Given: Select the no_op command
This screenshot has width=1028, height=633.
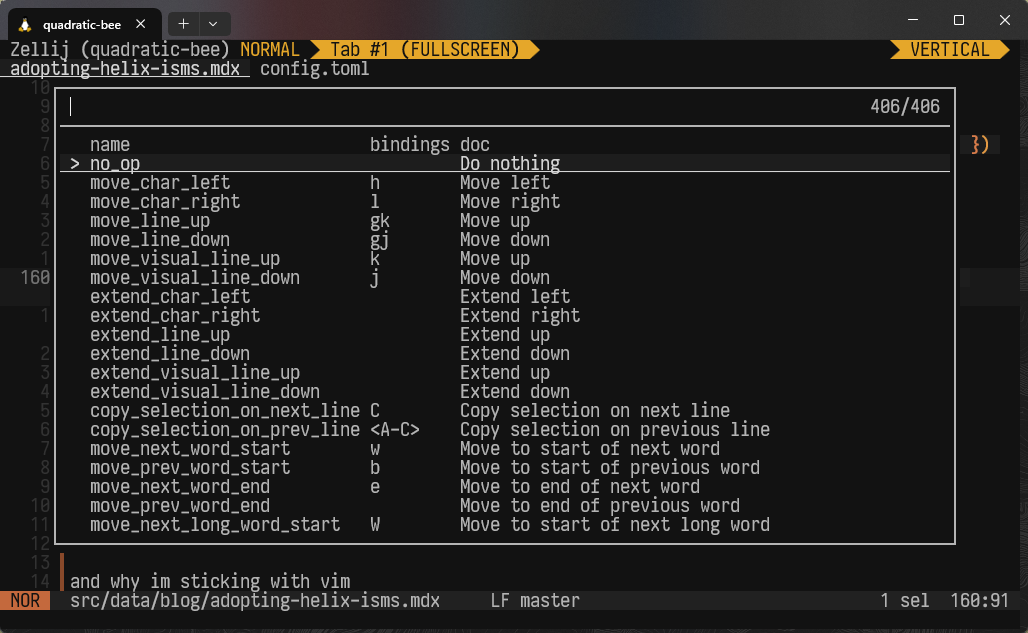Looking at the screenshot, I should click(x=505, y=163).
